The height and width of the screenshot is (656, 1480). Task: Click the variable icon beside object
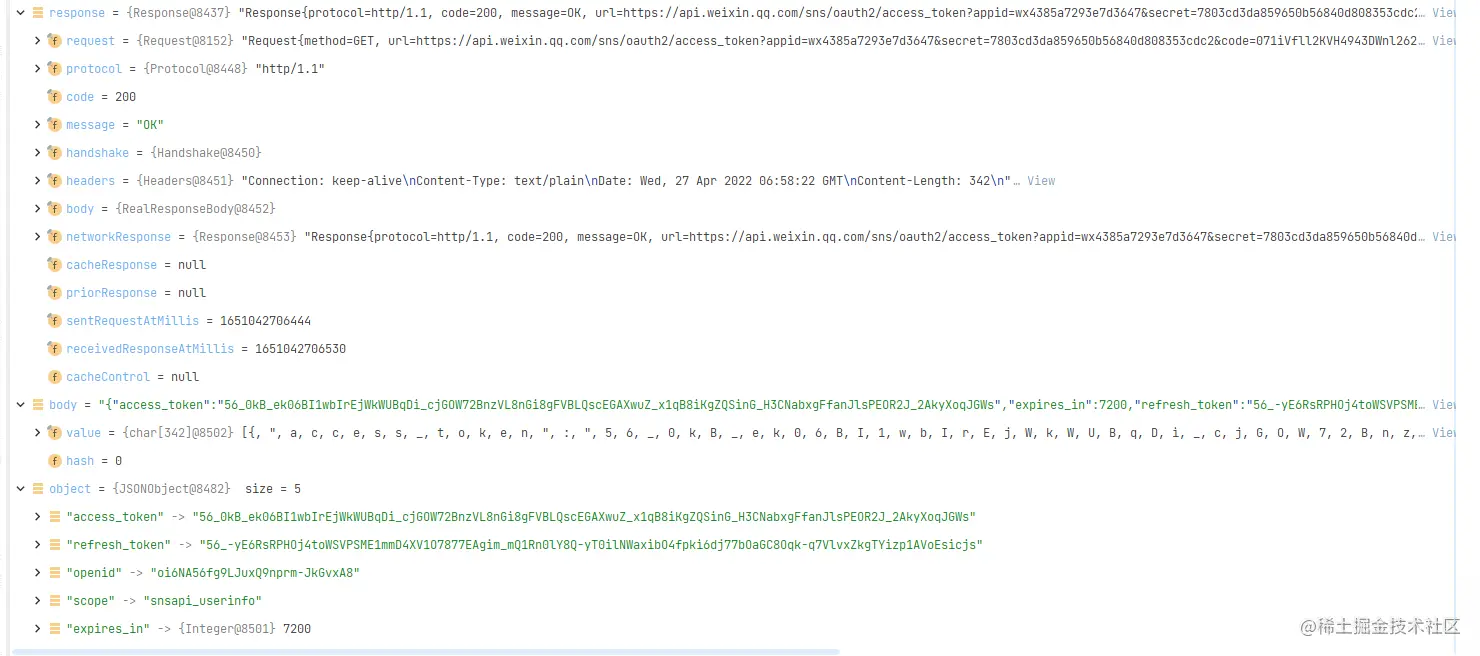[x=37, y=489]
